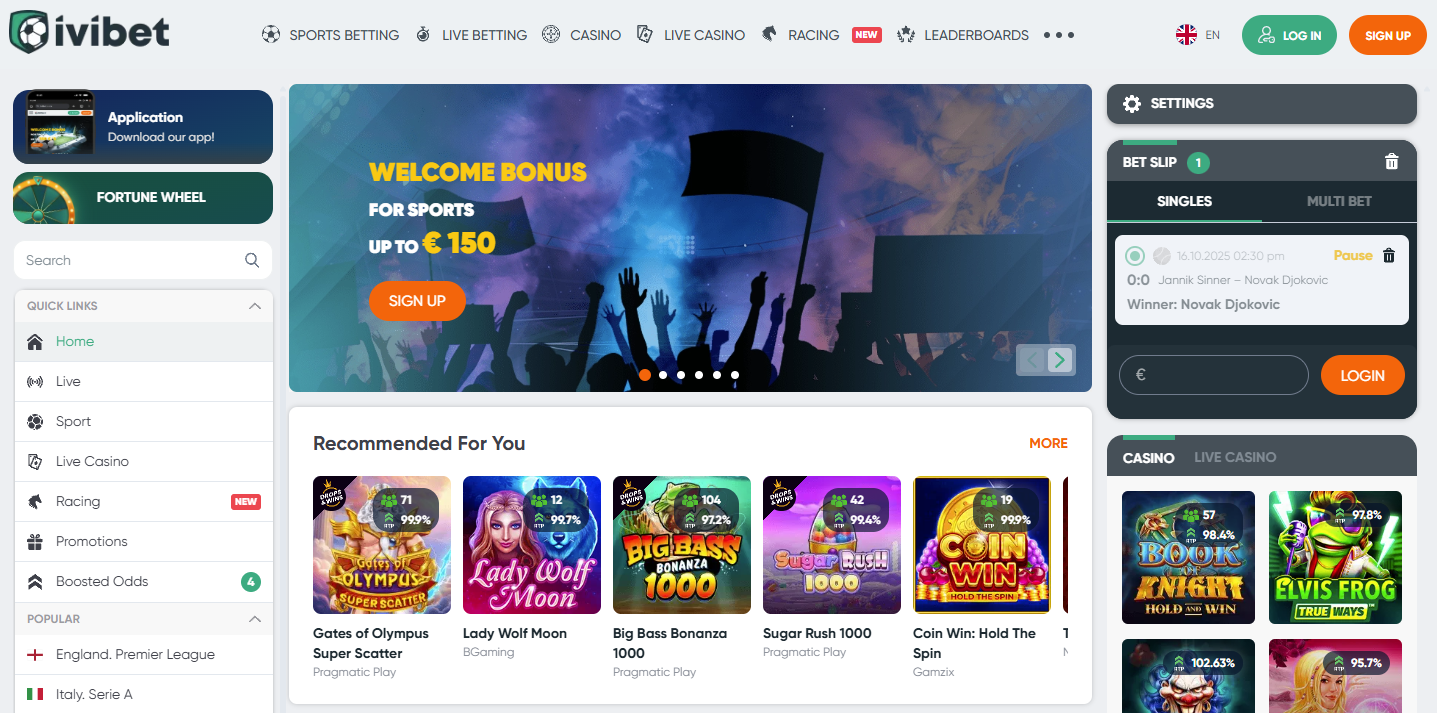Open Settings gear in right panel
The height and width of the screenshot is (713, 1437).
tap(1132, 104)
